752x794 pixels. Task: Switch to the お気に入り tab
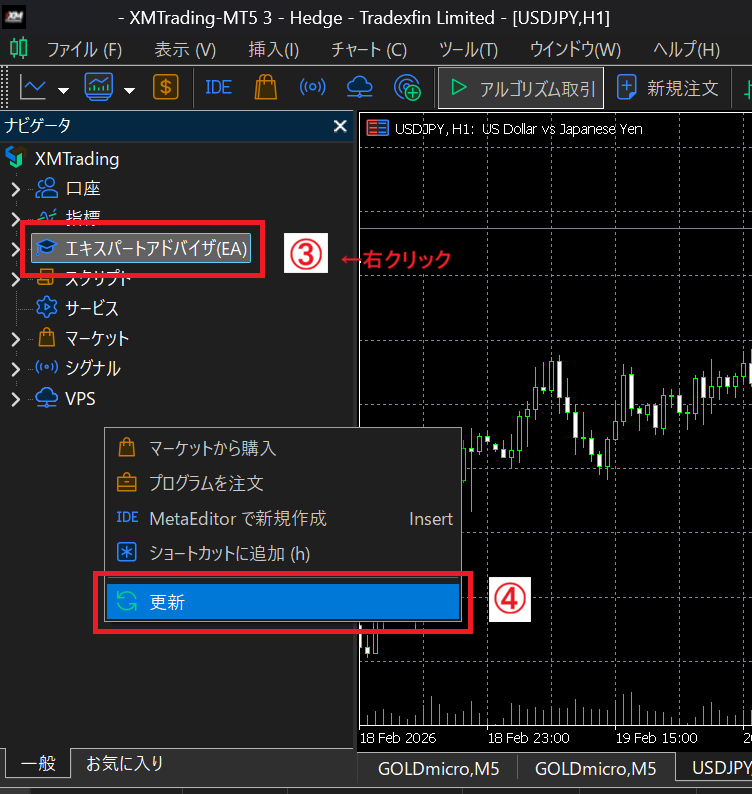[x=124, y=763]
